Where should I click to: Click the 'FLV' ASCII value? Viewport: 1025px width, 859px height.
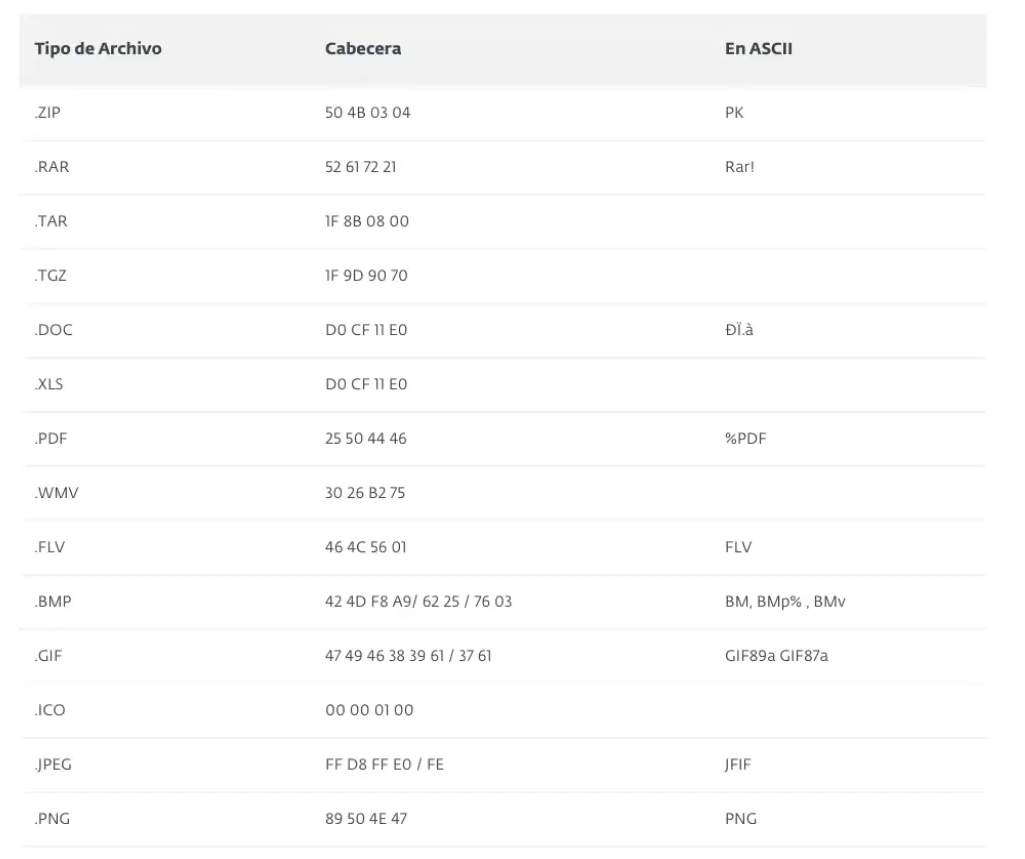(738, 547)
